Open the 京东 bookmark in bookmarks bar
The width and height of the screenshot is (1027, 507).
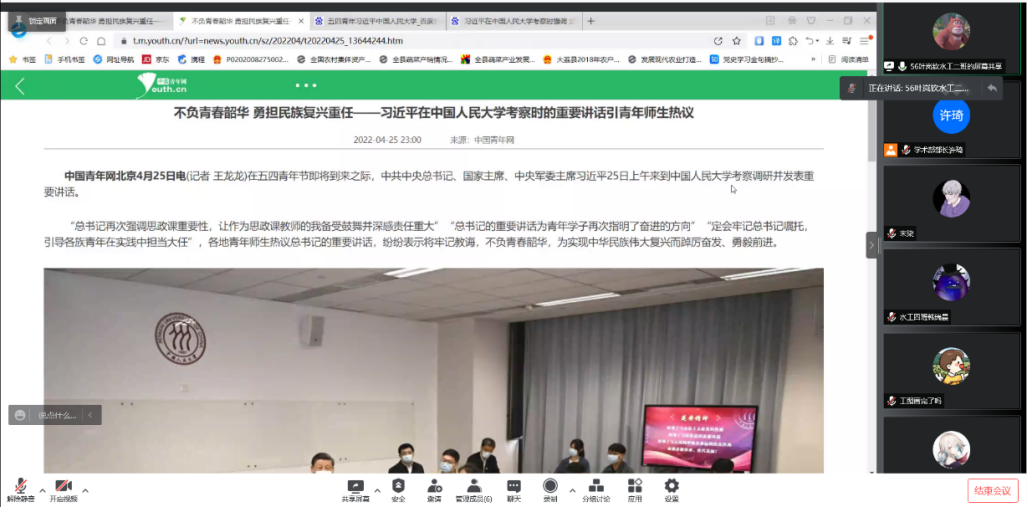coord(155,59)
